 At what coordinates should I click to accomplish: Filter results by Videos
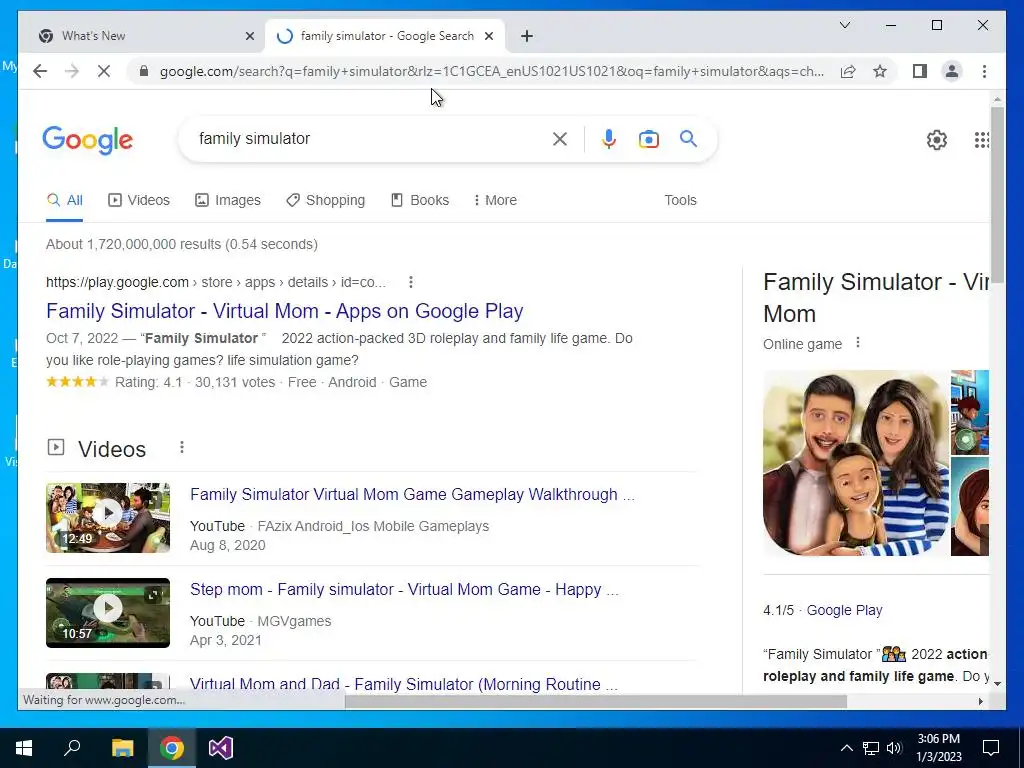[x=139, y=200]
